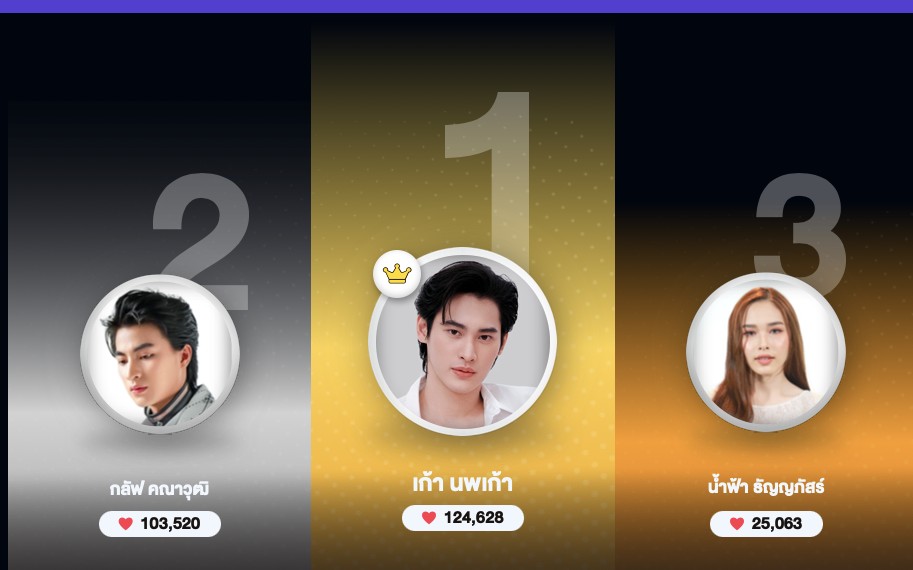
Task: Open the second-place contestant's profile photo
Action: click(x=160, y=354)
